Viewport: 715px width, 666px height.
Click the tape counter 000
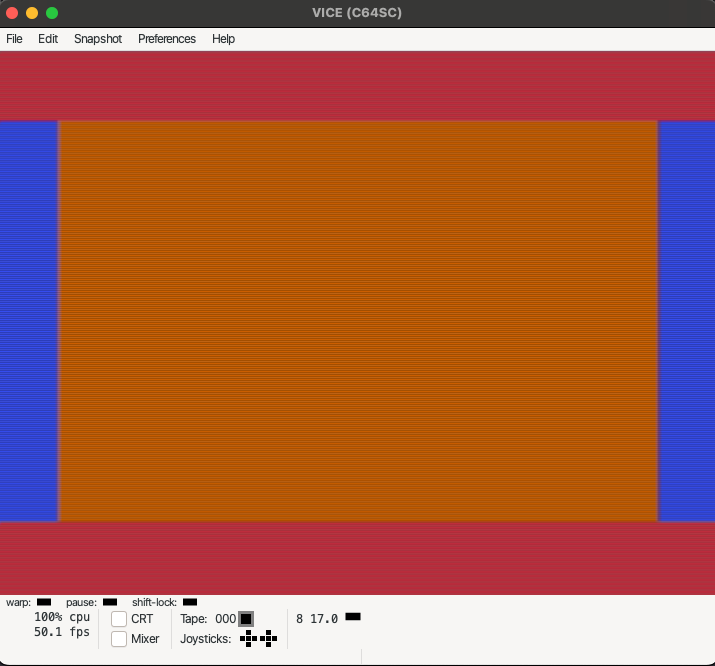pyautogui.click(x=225, y=619)
